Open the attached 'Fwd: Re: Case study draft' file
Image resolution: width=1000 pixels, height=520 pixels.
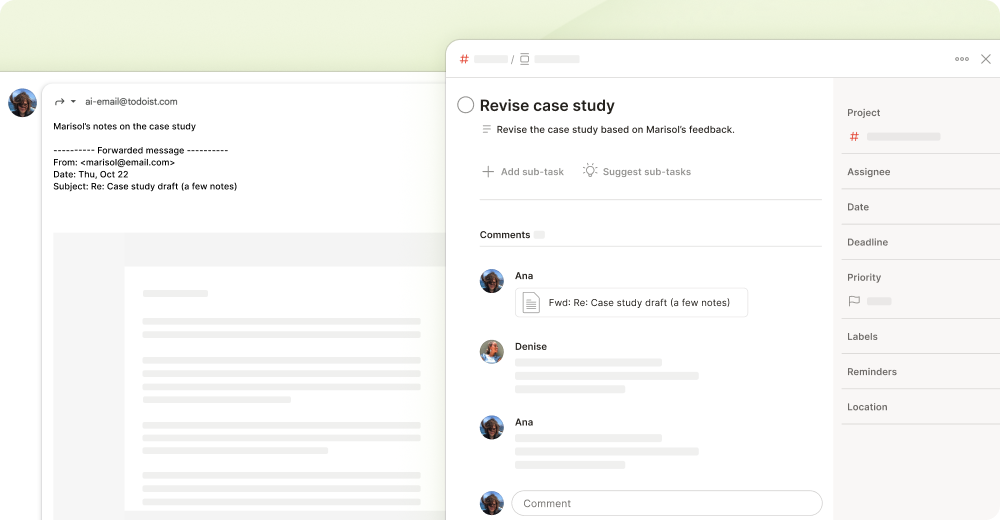[x=631, y=302]
